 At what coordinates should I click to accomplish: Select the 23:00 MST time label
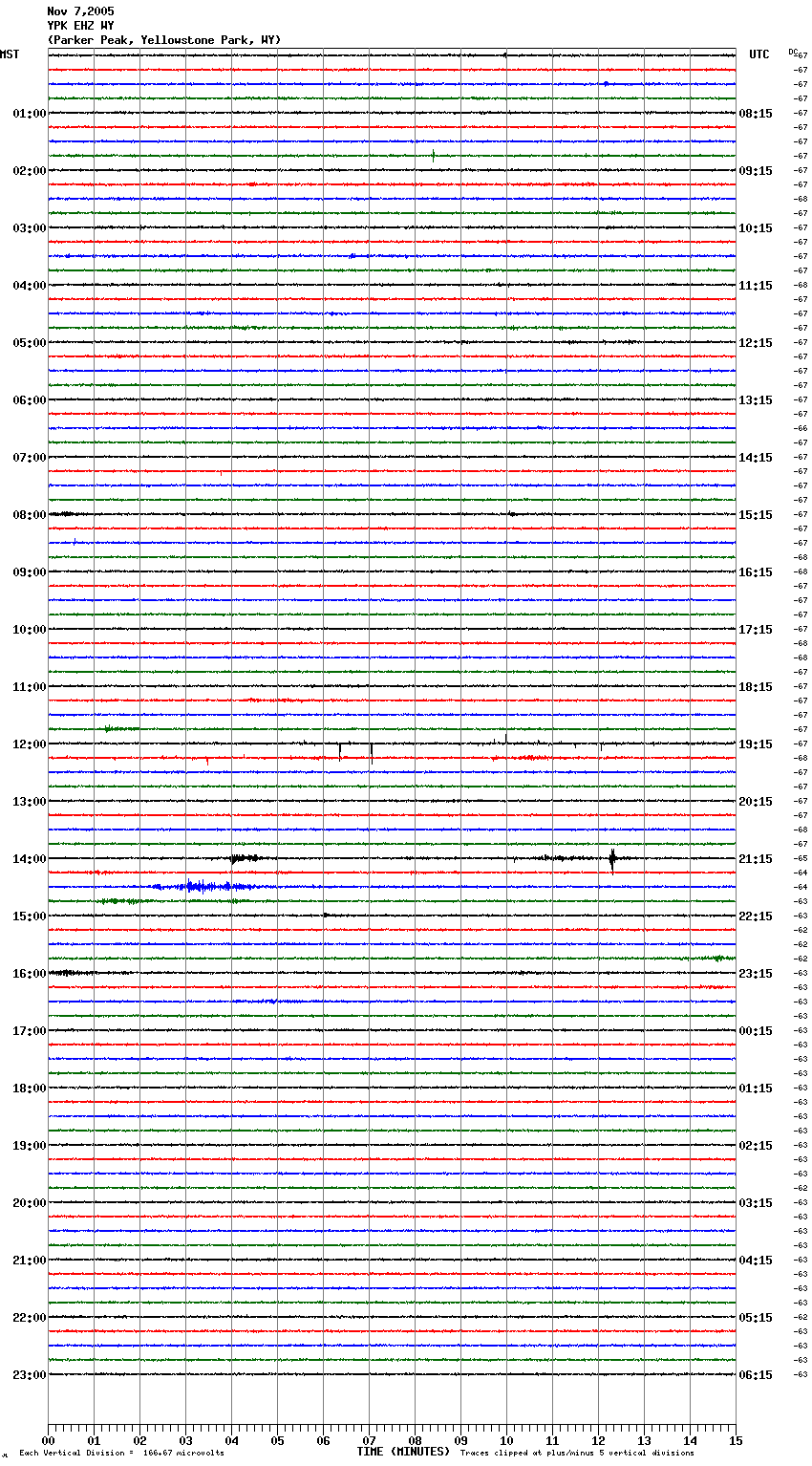point(30,1375)
